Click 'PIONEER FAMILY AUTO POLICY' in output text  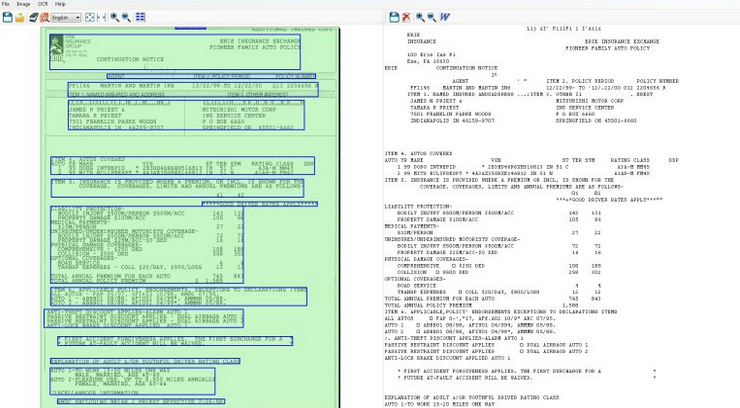coord(608,48)
